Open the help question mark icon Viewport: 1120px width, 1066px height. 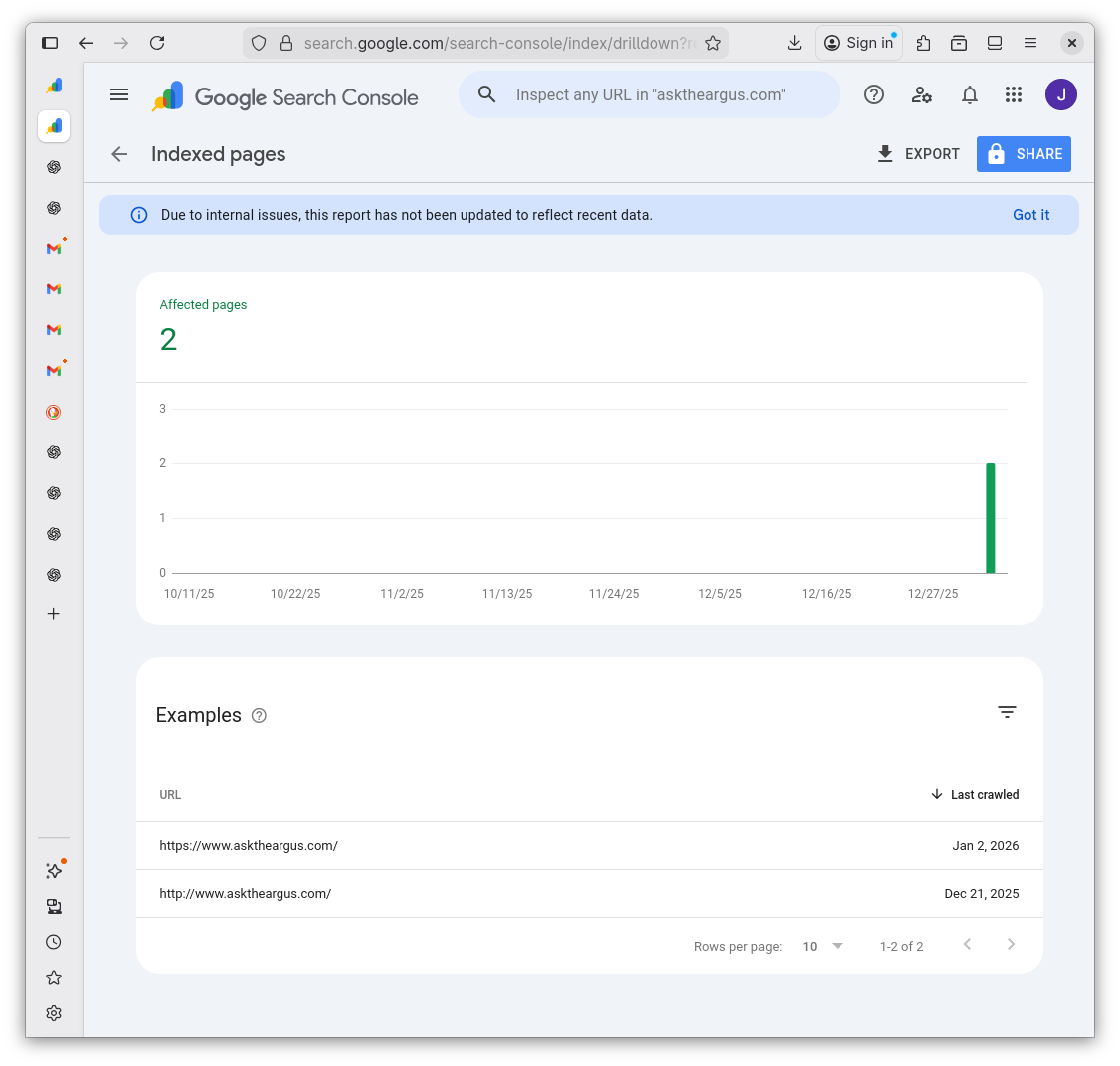click(874, 94)
